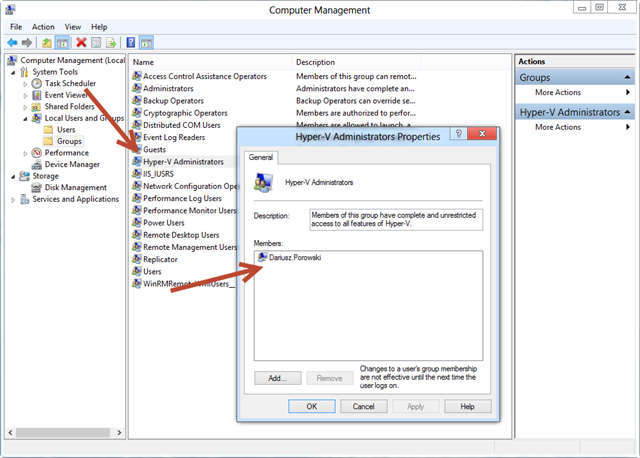Click the Event Viewer icon in tree
The height and width of the screenshot is (458, 640).
pos(37,95)
